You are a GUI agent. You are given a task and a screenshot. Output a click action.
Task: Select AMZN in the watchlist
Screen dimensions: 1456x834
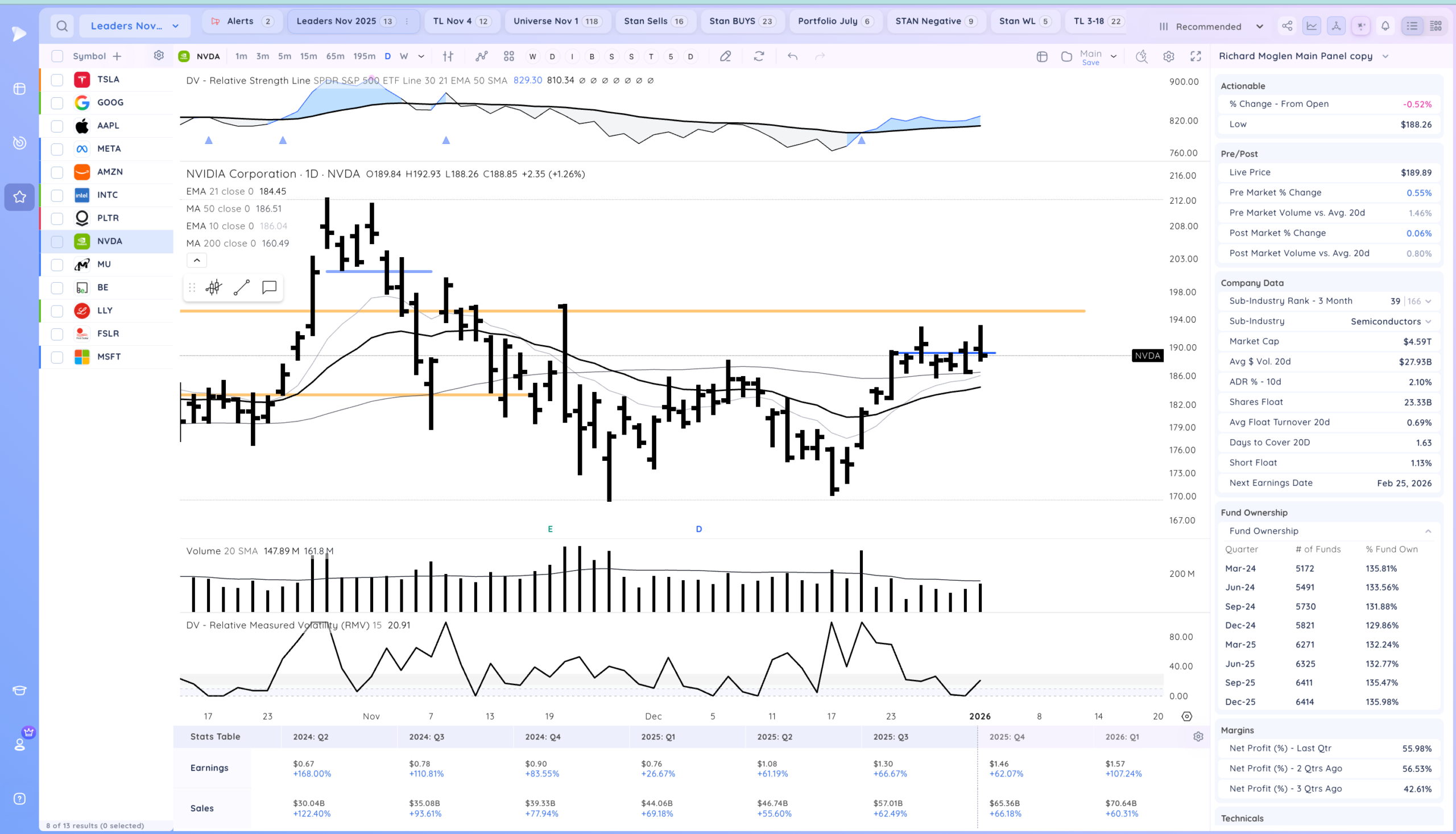coord(109,172)
